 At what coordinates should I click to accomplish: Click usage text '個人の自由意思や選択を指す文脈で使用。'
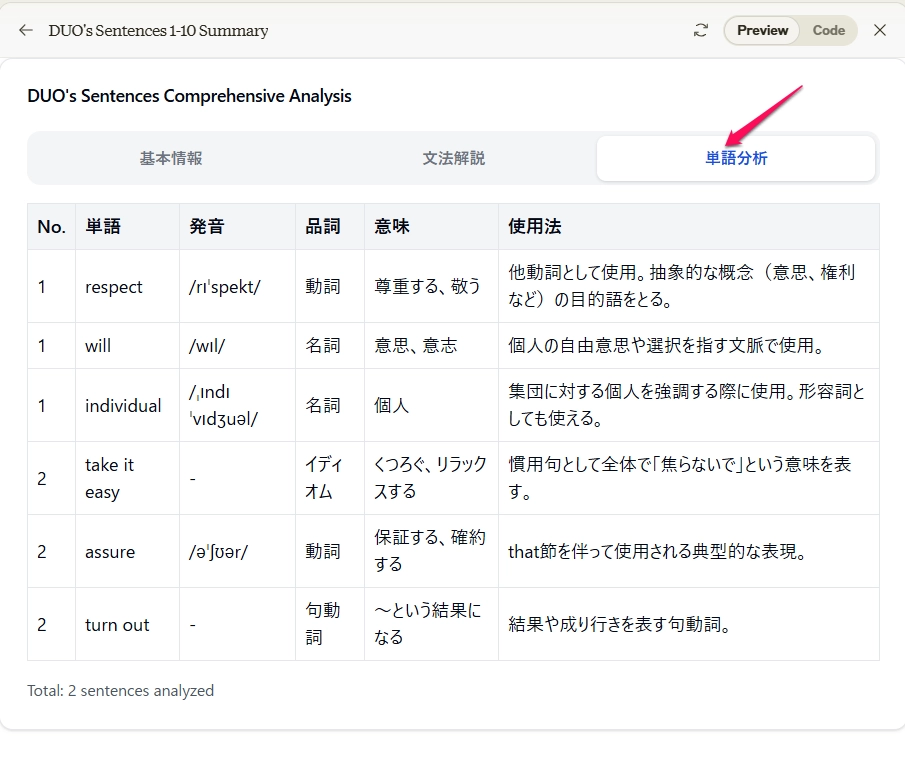tap(666, 346)
